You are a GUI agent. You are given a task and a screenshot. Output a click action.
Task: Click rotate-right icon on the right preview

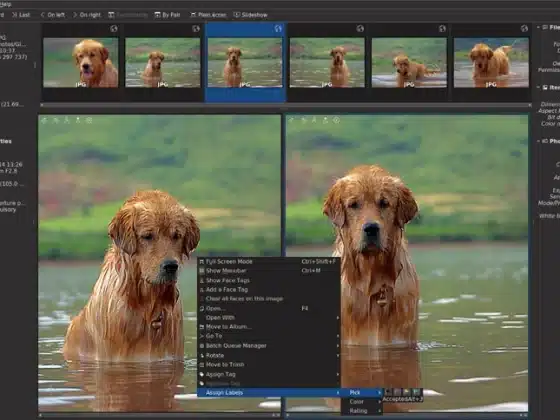point(303,121)
